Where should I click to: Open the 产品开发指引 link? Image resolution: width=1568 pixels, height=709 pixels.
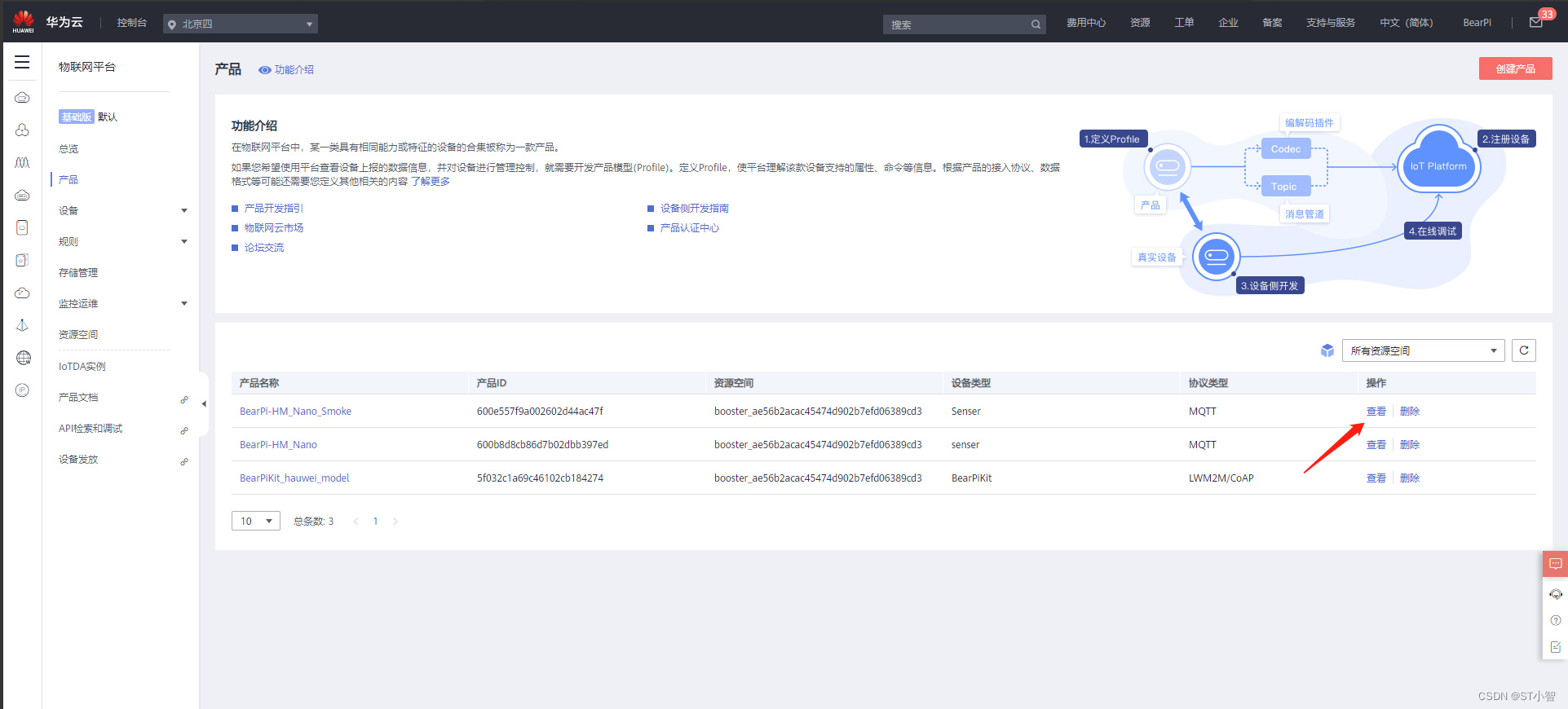pyautogui.click(x=274, y=209)
